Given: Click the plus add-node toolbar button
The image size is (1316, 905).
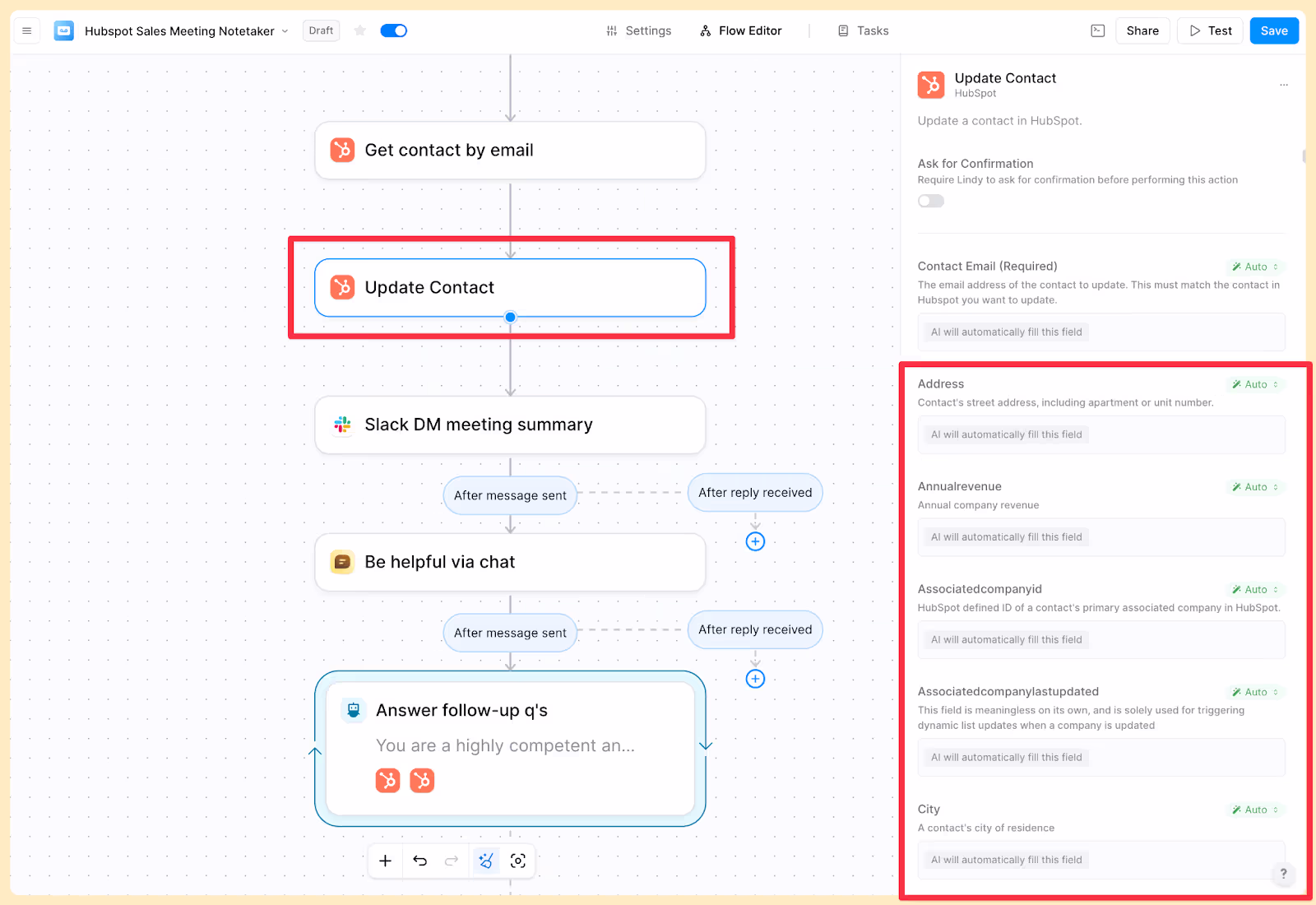Looking at the screenshot, I should (x=385, y=861).
